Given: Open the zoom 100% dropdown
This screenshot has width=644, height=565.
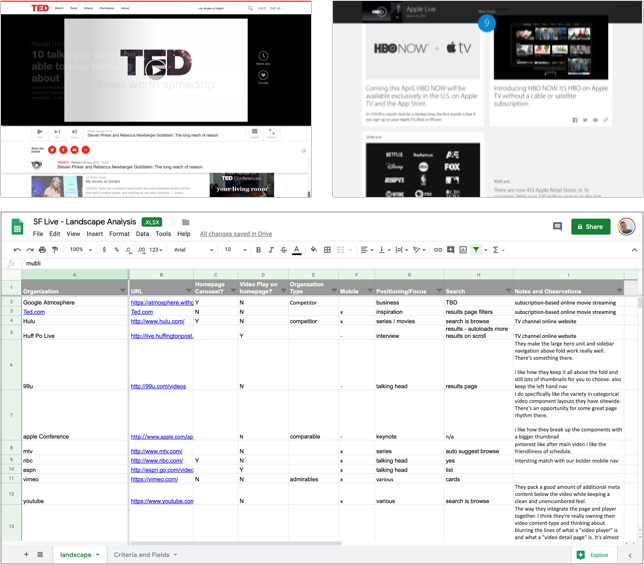Looking at the screenshot, I should 78,250.
